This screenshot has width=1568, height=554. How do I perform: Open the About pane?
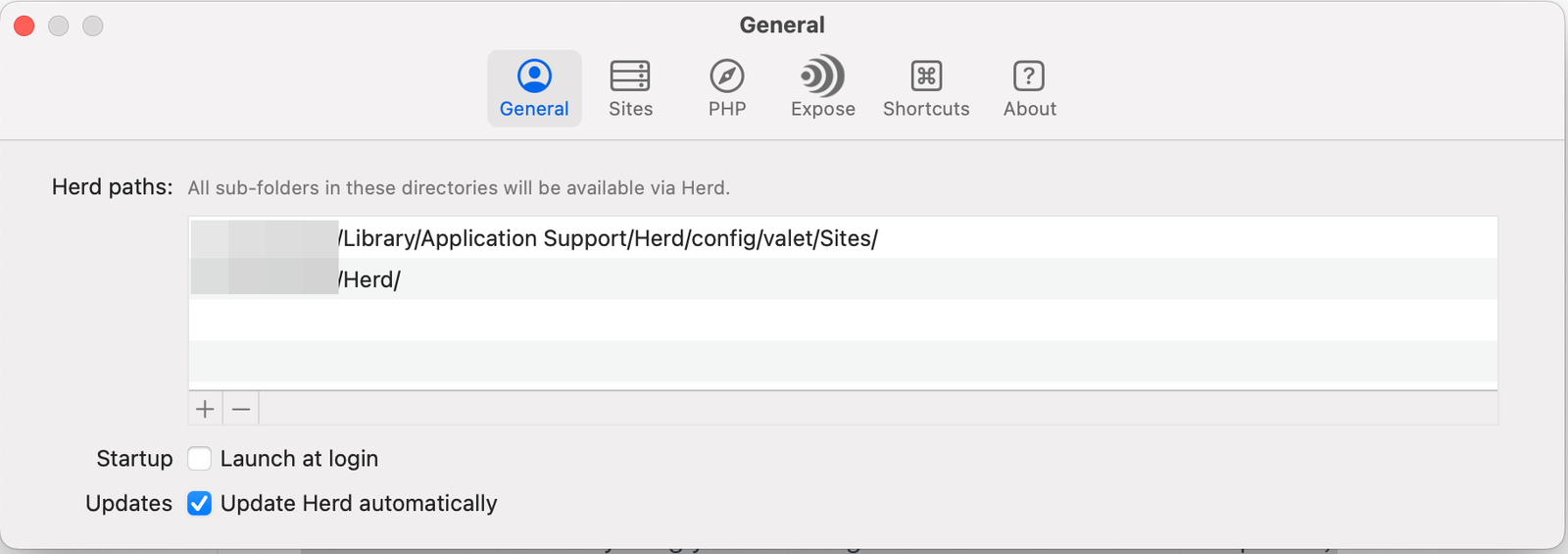pos(1029,88)
